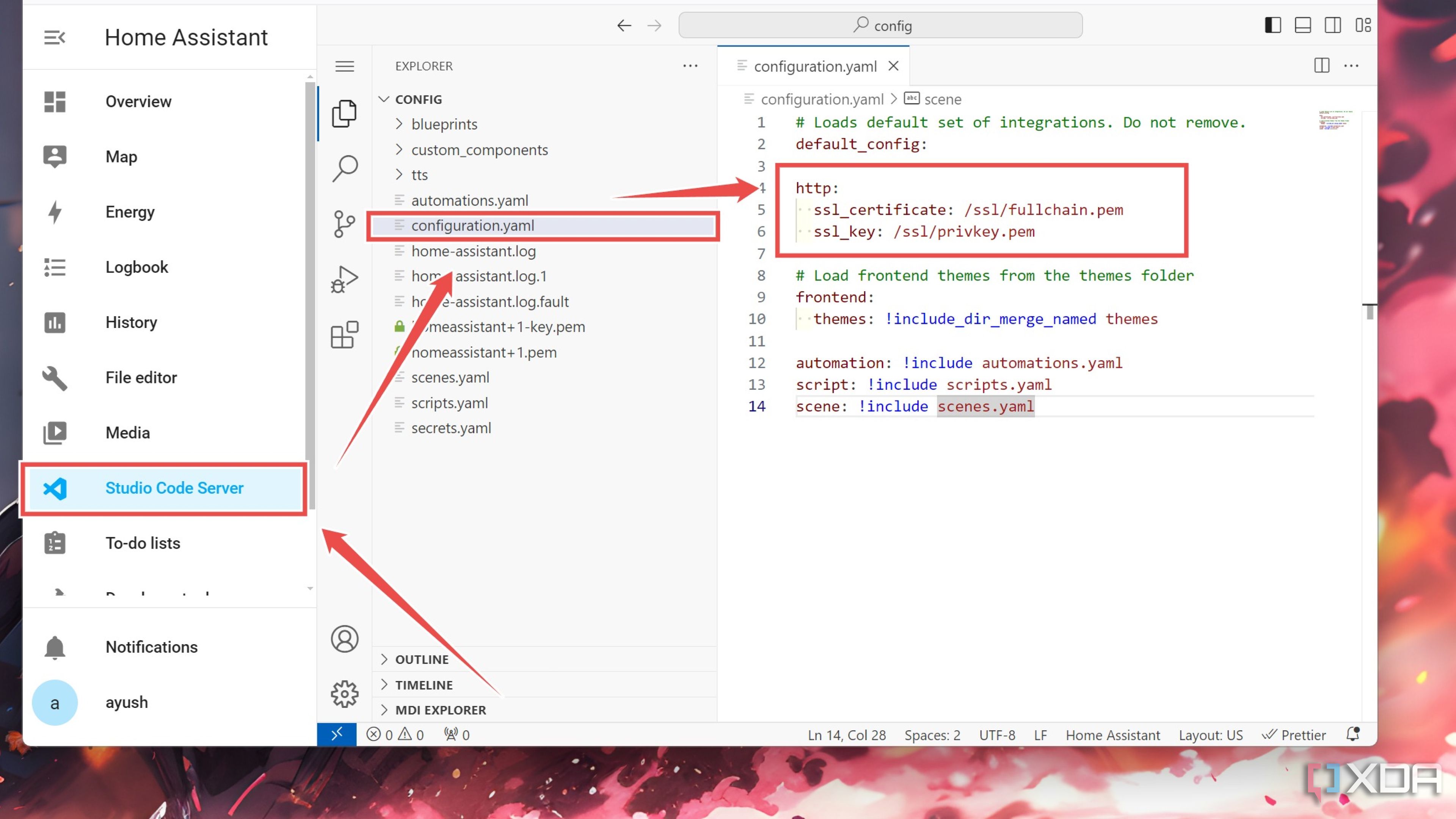Open the Manage gear icon
This screenshot has height=819, width=1456.
(344, 693)
